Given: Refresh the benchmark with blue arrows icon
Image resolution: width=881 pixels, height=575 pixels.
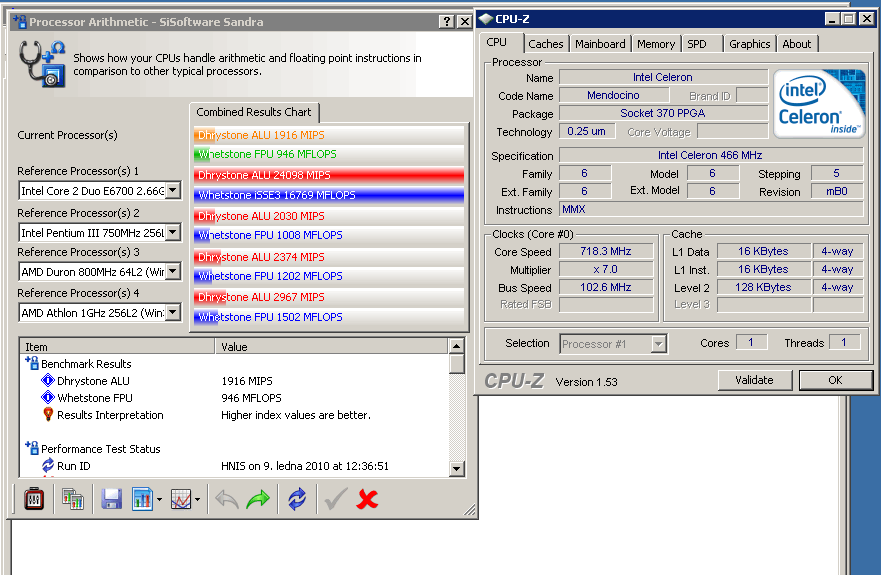Looking at the screenshot, I should [x=297, y=498].
